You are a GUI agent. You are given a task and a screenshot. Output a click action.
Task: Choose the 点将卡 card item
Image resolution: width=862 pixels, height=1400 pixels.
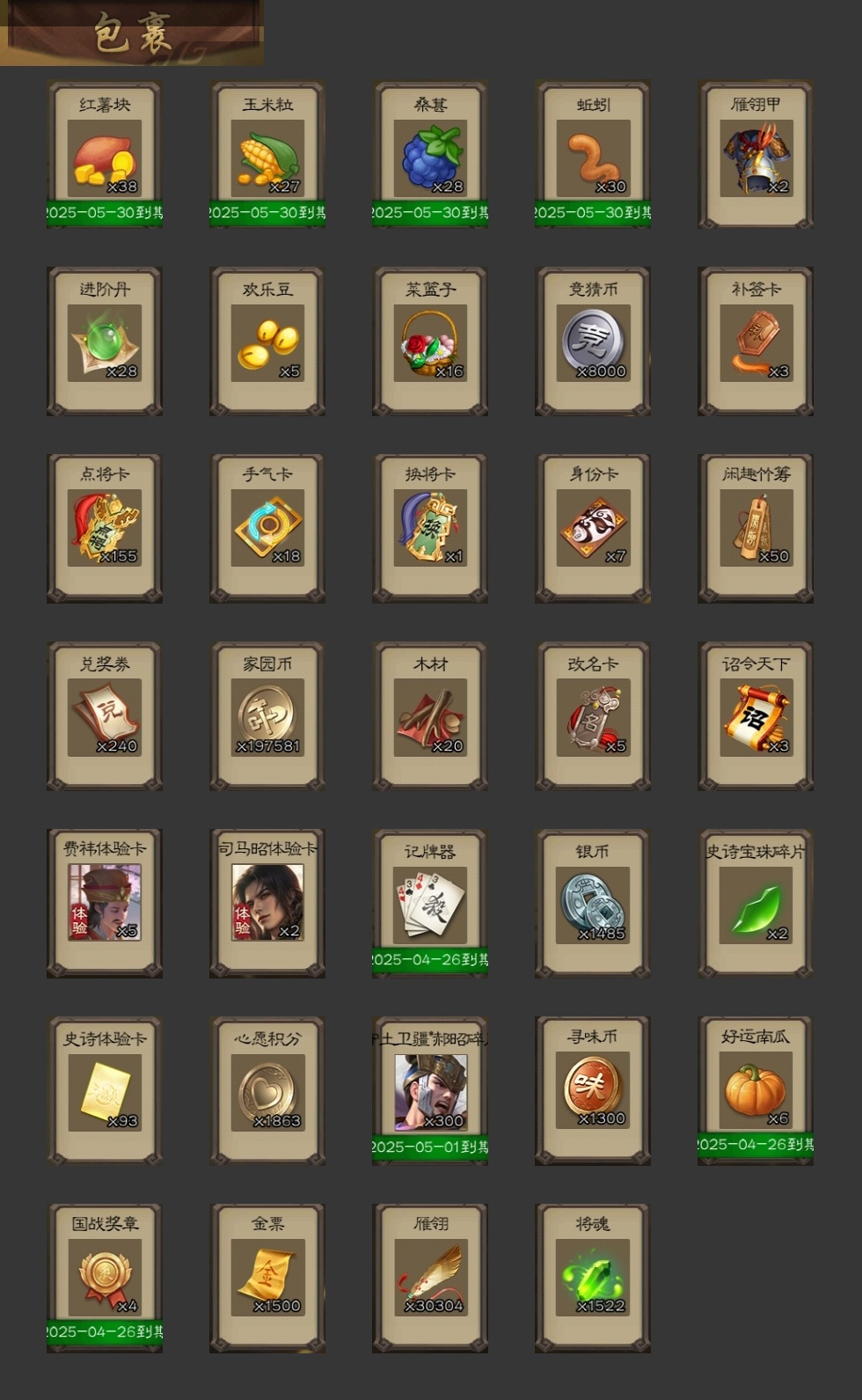tap(105, 528)
